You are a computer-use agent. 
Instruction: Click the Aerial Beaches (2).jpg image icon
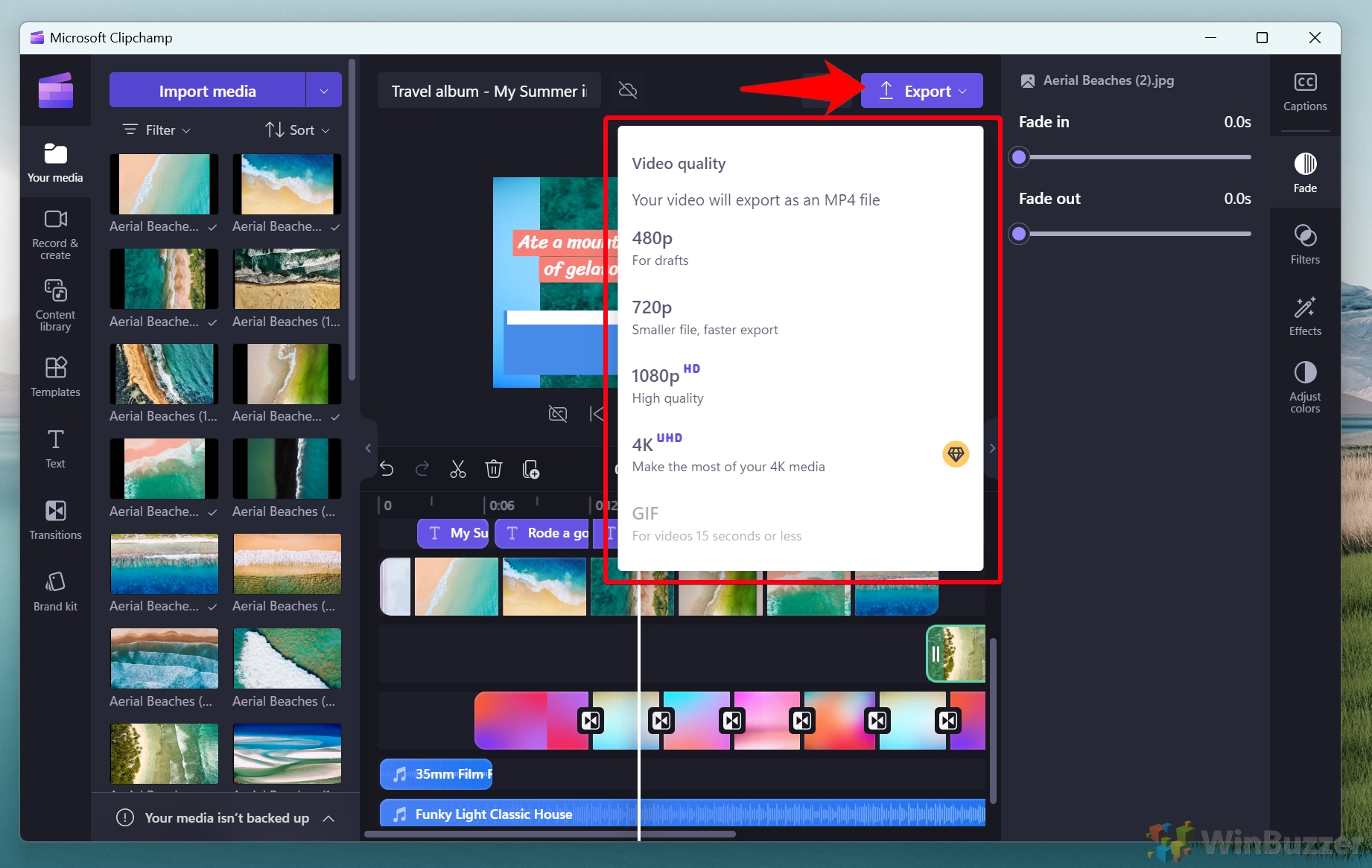(1028, 80)
